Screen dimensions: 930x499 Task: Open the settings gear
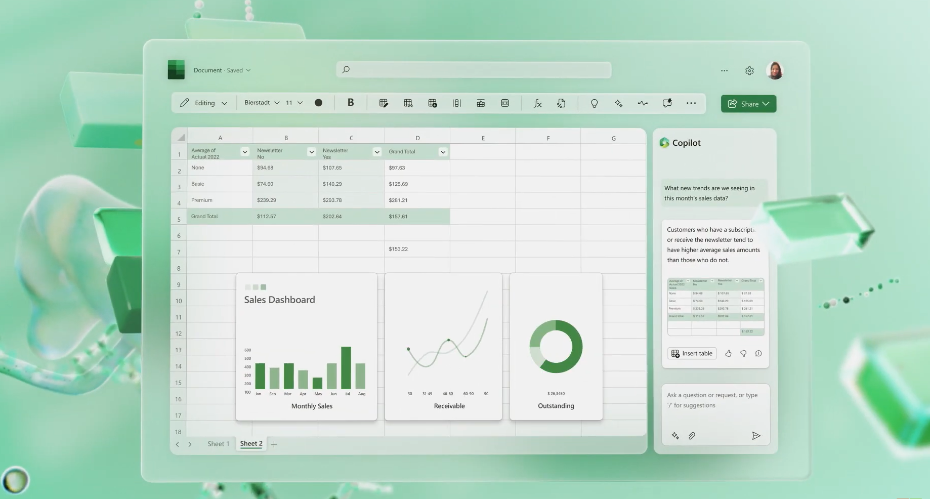coord(749,71)
